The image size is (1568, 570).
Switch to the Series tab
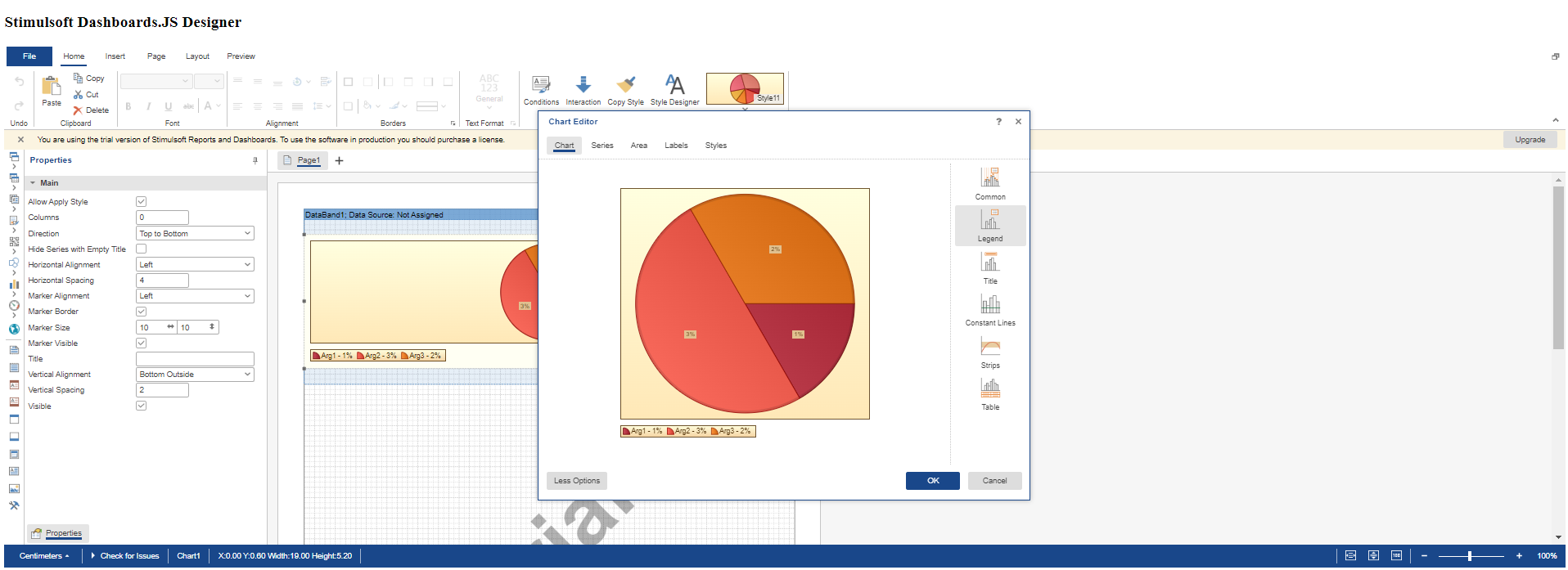point(602,146)
